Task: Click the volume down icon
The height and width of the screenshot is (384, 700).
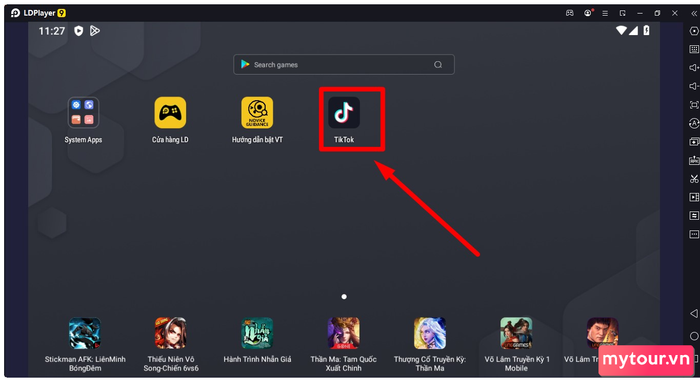Action: point(694,86)
